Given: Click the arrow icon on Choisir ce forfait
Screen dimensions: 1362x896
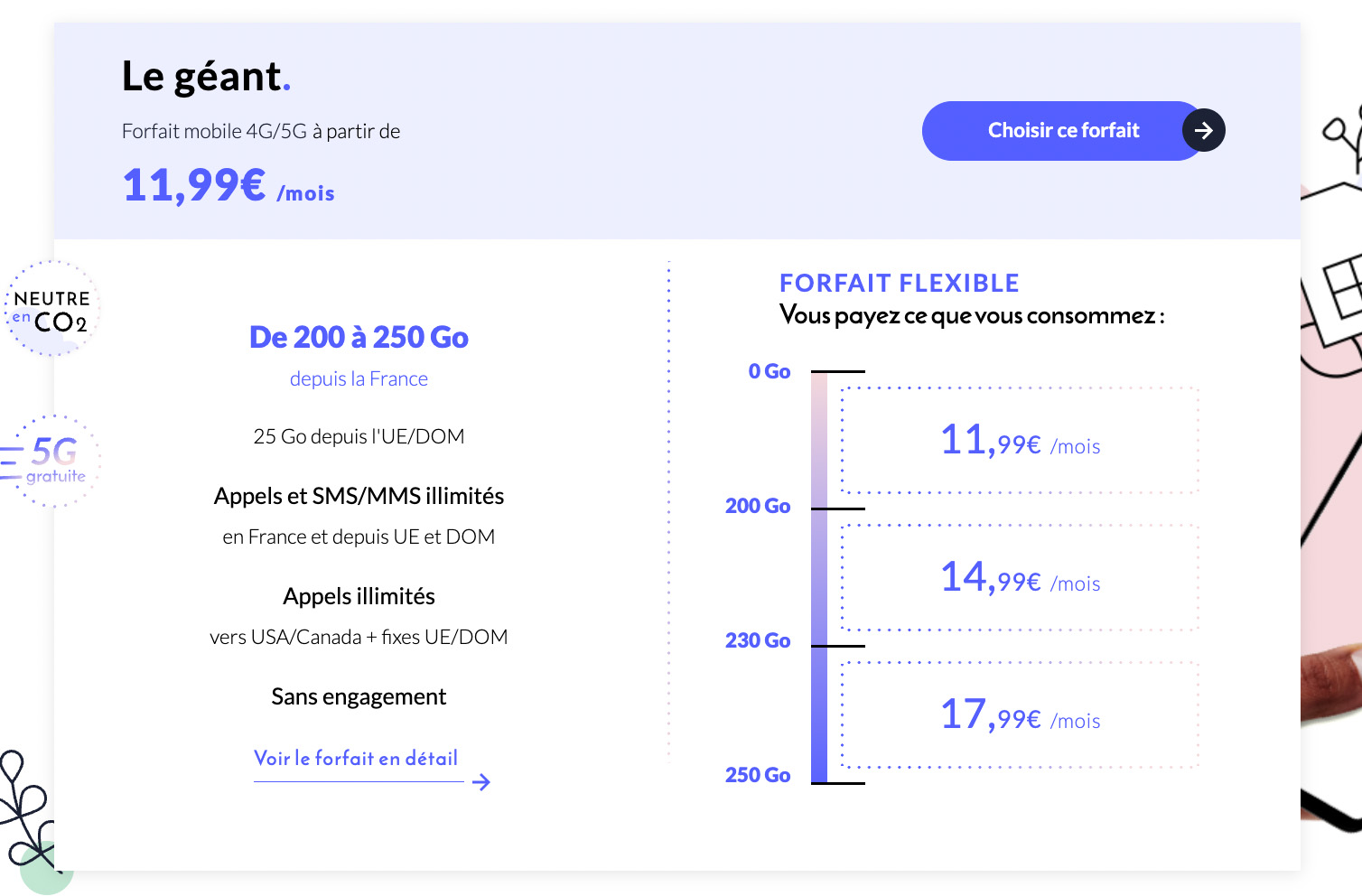Looking at the screenshot, I should point(1204,131).
